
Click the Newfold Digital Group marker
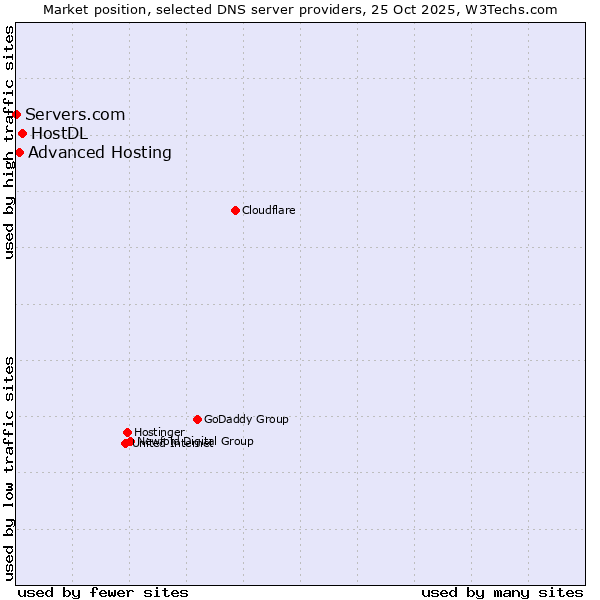pos(131,441)
